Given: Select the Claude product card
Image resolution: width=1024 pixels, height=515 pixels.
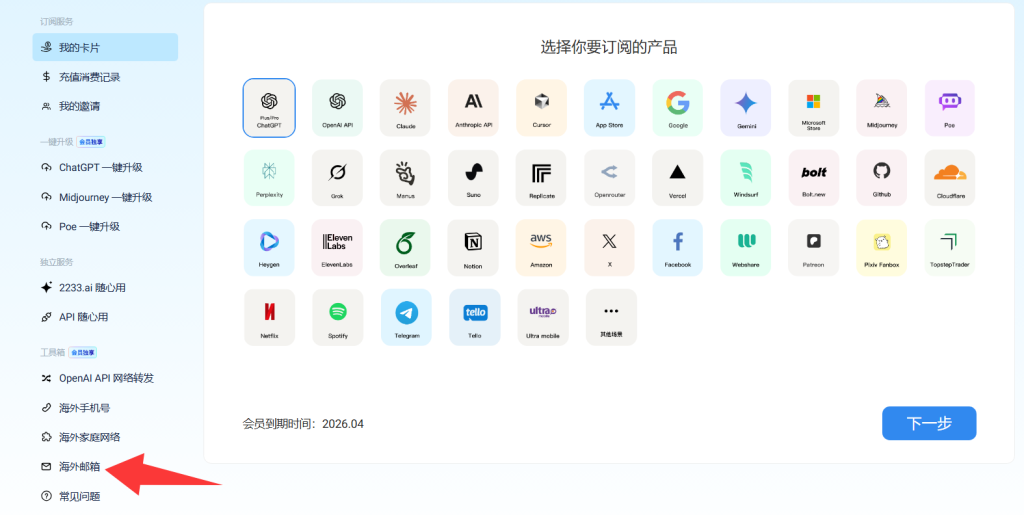Looking at the screenshot, I should click(x=405, y=108).
